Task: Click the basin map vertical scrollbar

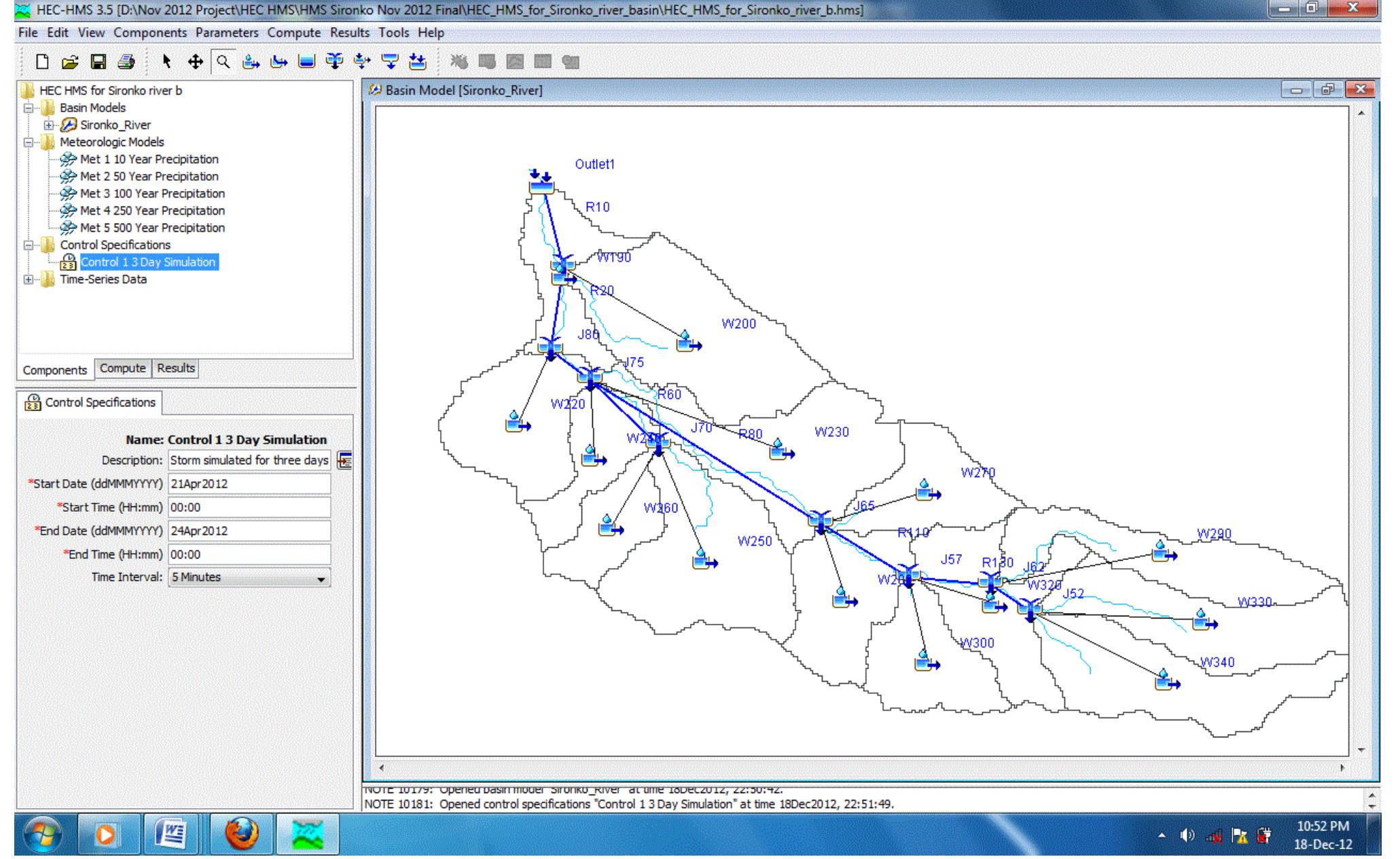Action: [1361, 432]
